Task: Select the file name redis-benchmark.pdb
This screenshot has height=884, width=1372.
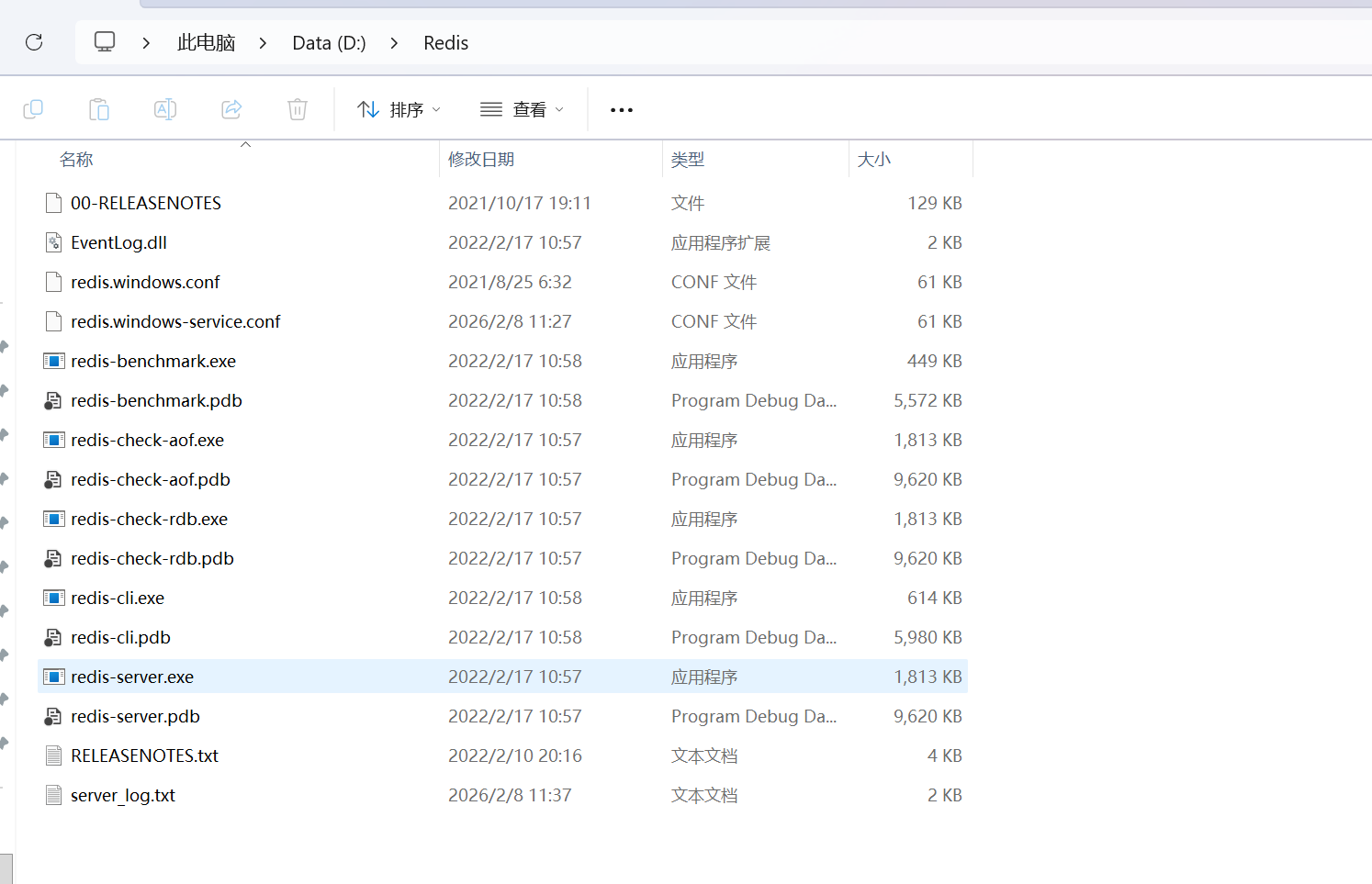Action: click(156, 400)
